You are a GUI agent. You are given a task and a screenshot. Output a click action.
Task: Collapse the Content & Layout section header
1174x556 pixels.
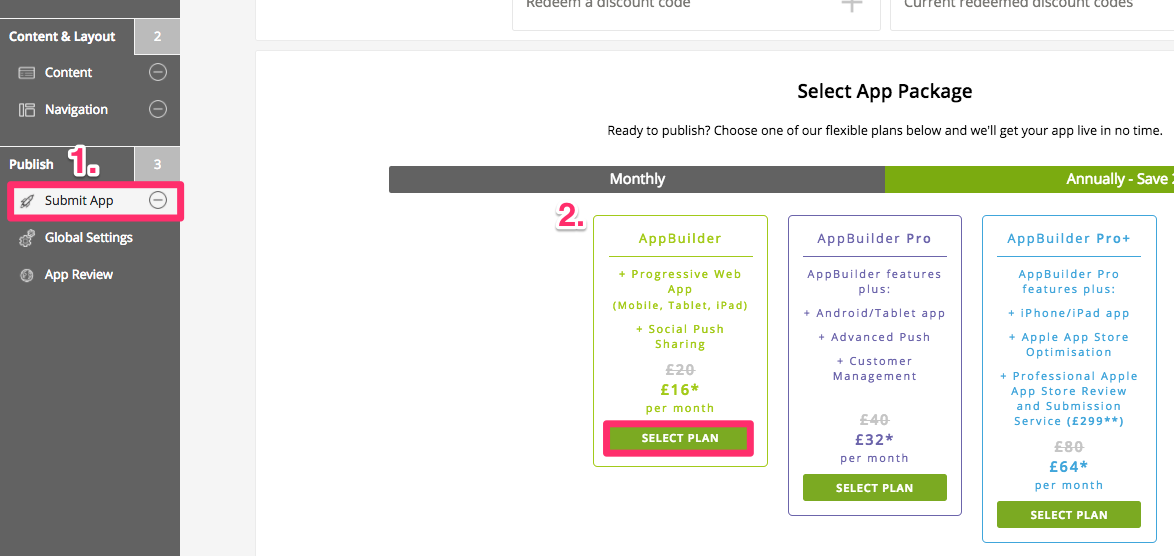click(x=67, y=37)
